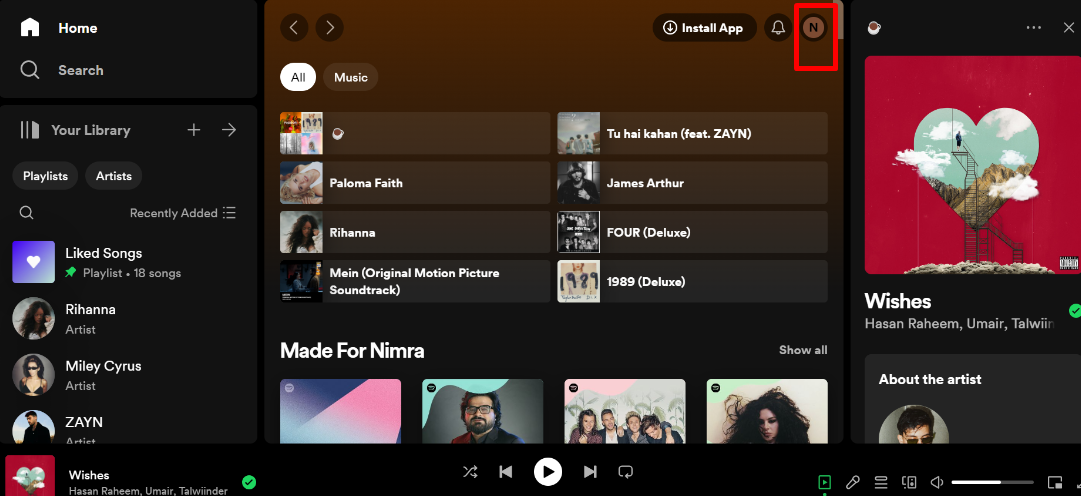Viewport: 1081px width, 496px height.
Task: Open the 1989 (Deluxe) album card
Action: [x=692, y=281]
